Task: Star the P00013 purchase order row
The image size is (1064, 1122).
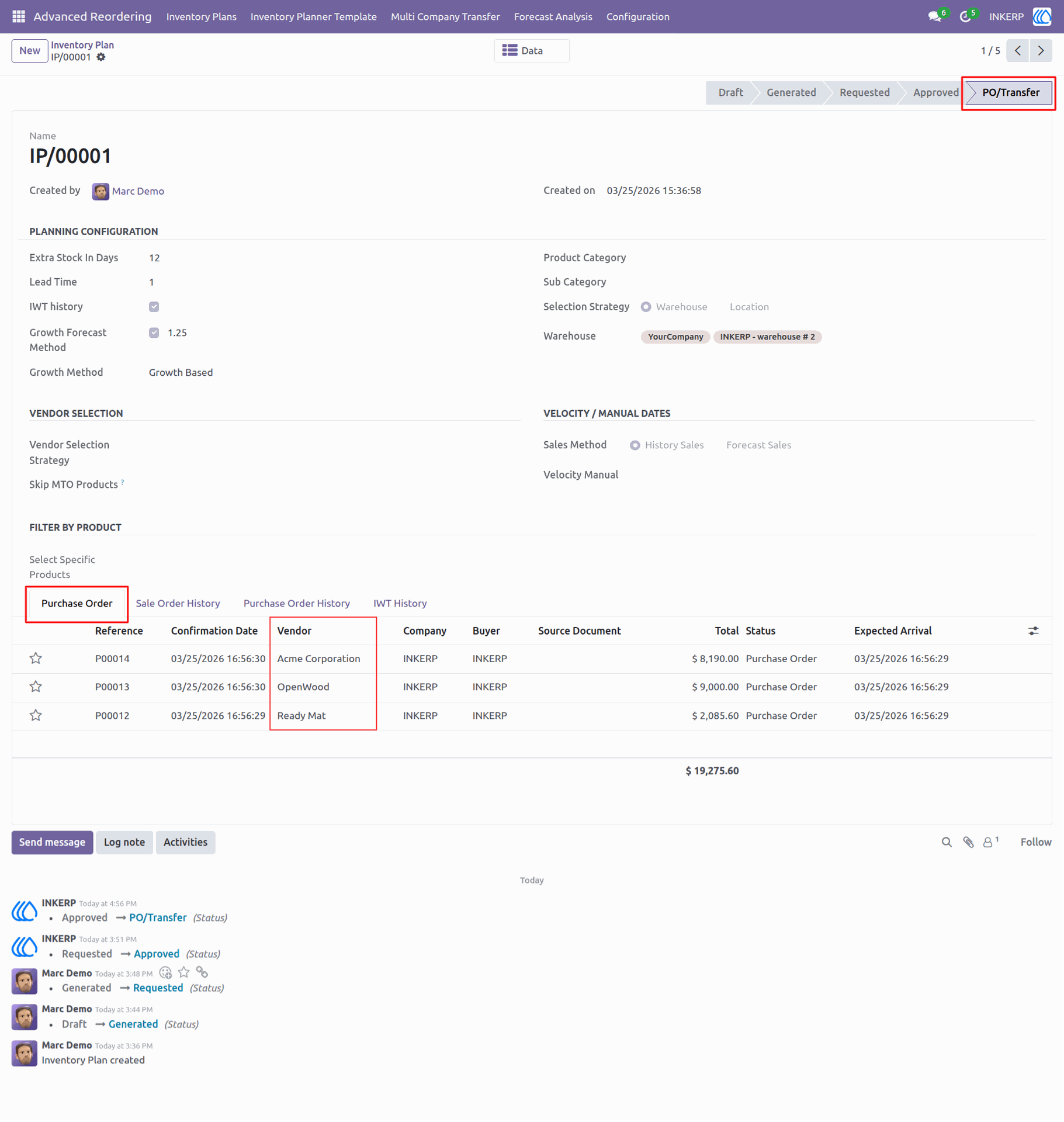Action: [x=36, y=687]
